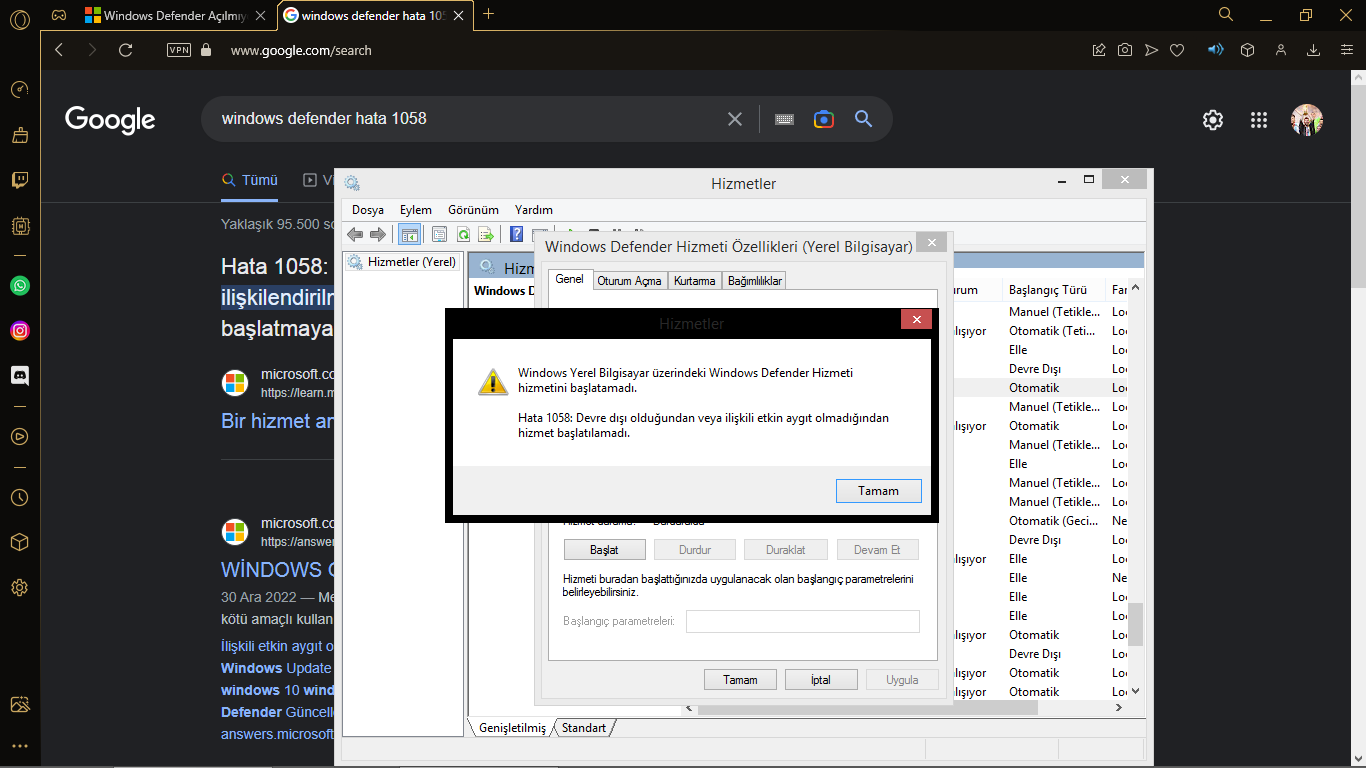Open Instagram in the browser sidebar
Image resolution: width=1366 pixels, height=768 pixels.
point(19,330)
